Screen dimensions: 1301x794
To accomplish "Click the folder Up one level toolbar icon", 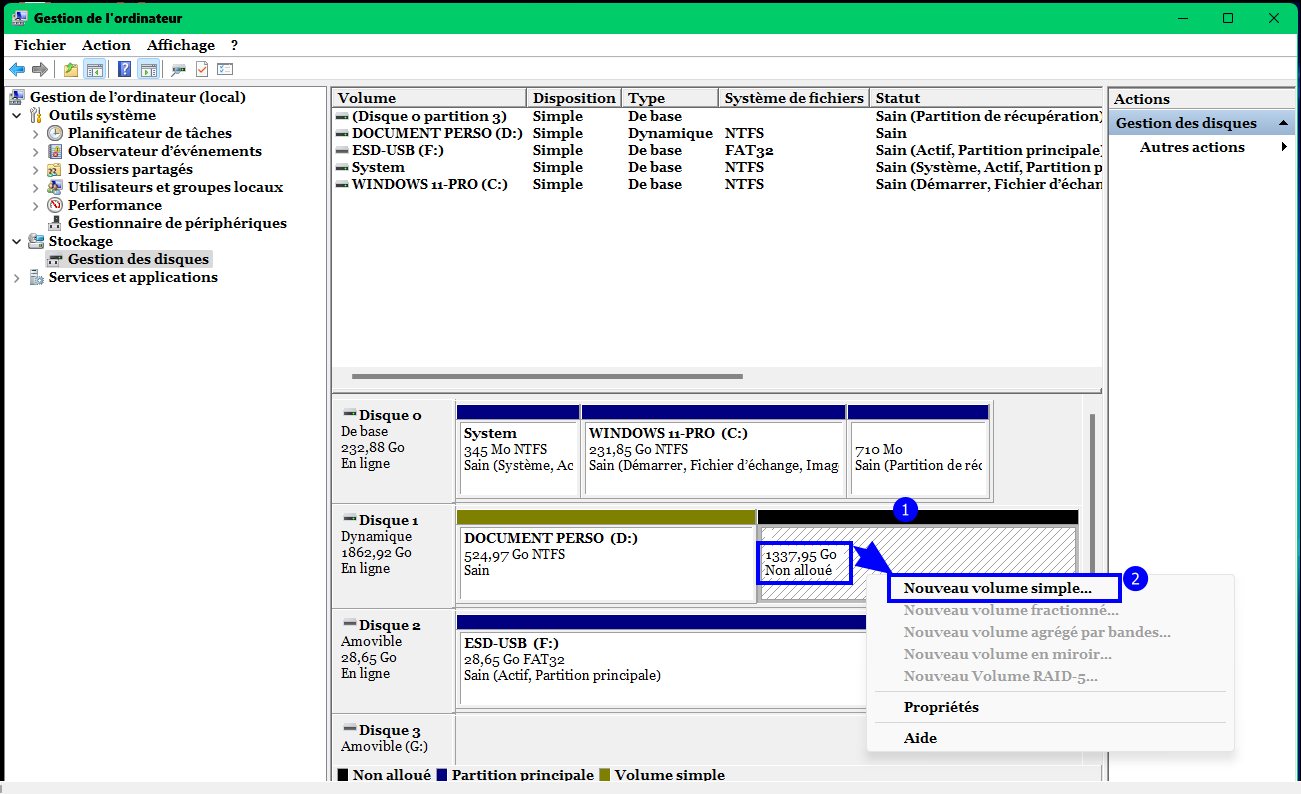I will [71, 69].
